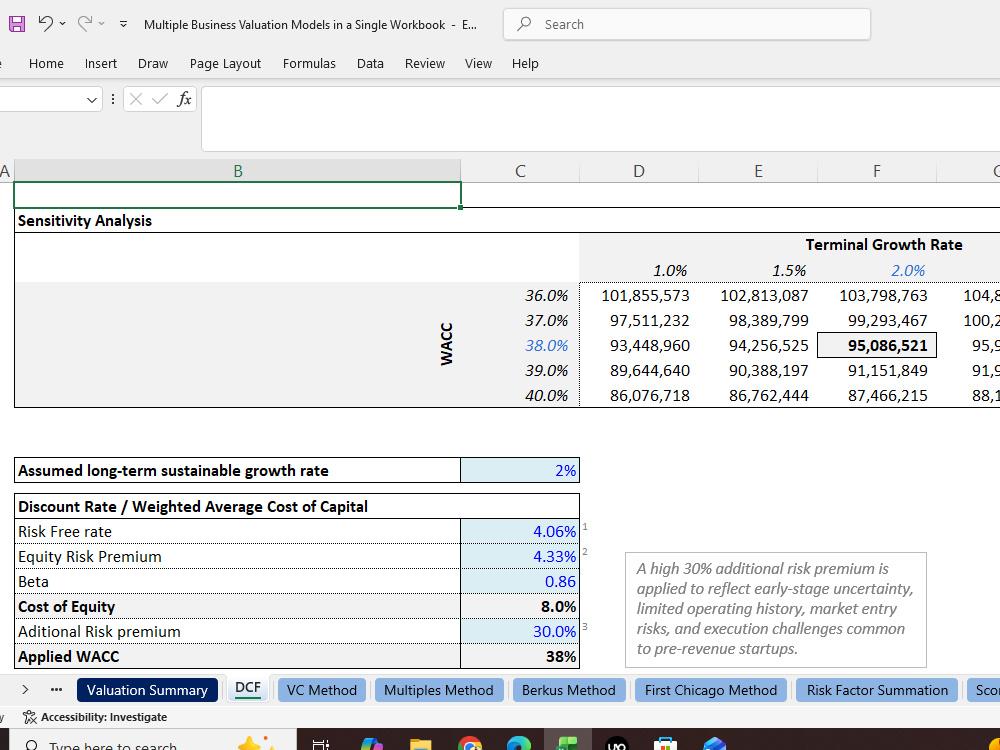This screenshot has height=750, width=1000.
Task: Click the Cancel (X) formula icon
Action: coord(136,99)
